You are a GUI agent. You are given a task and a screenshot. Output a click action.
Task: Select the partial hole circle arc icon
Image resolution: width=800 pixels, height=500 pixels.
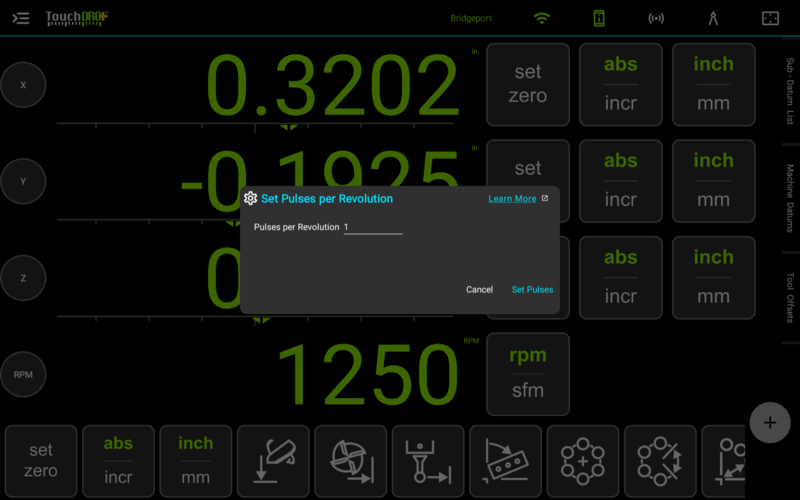[660, 461]
